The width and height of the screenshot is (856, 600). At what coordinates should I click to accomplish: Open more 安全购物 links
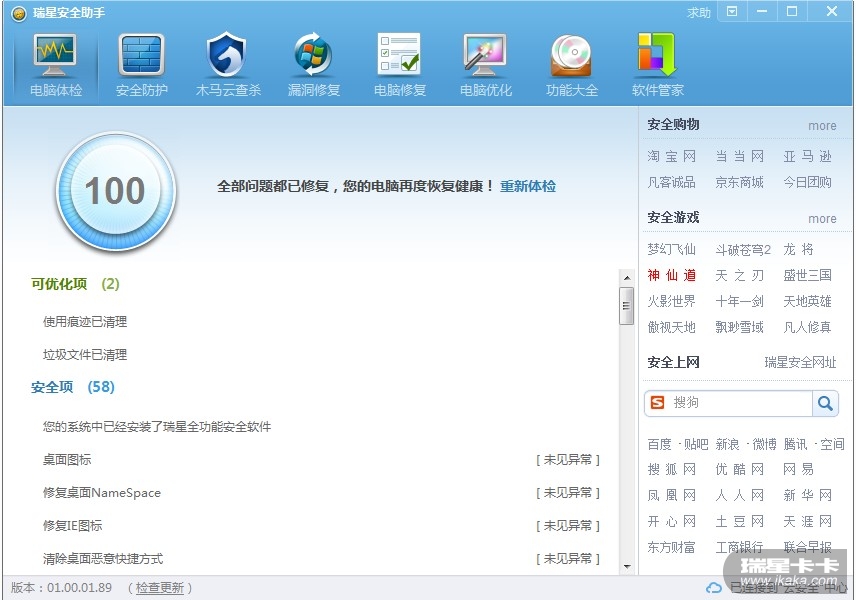[822, 126]
